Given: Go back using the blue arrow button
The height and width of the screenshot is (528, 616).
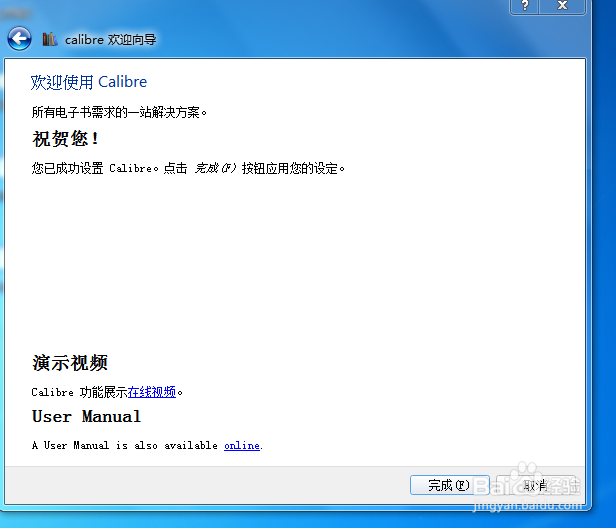Looking at the screenshot, I should [x=19, y=39].
